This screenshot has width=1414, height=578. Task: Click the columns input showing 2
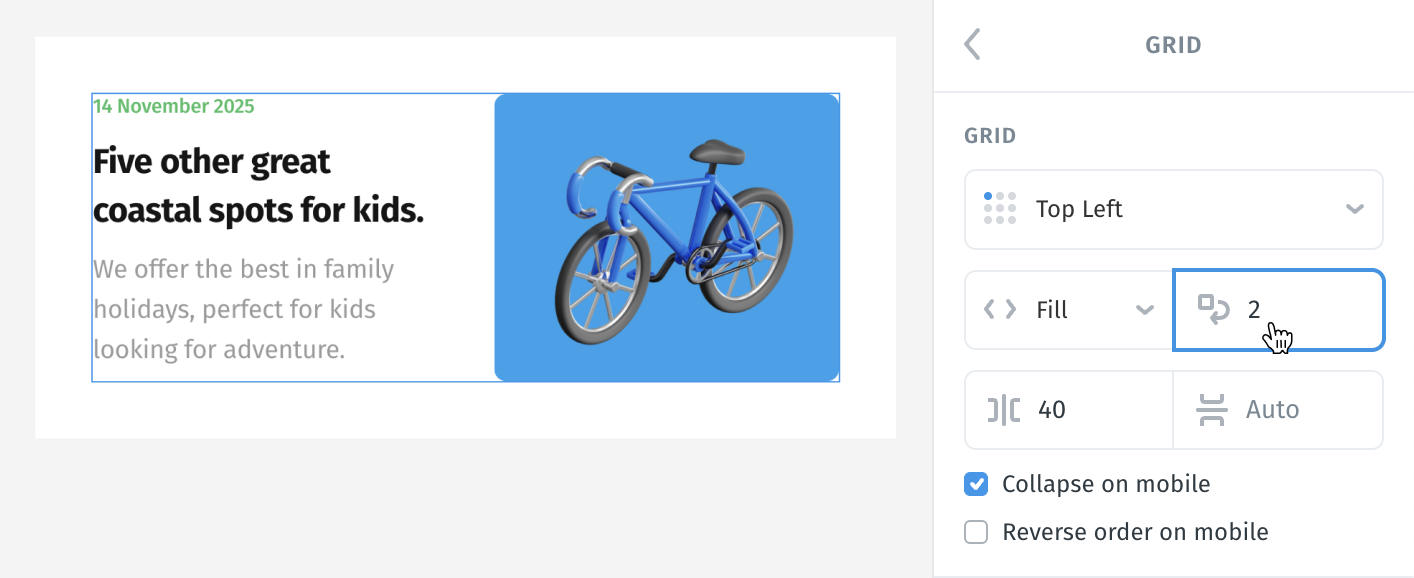coord(1279,310)
